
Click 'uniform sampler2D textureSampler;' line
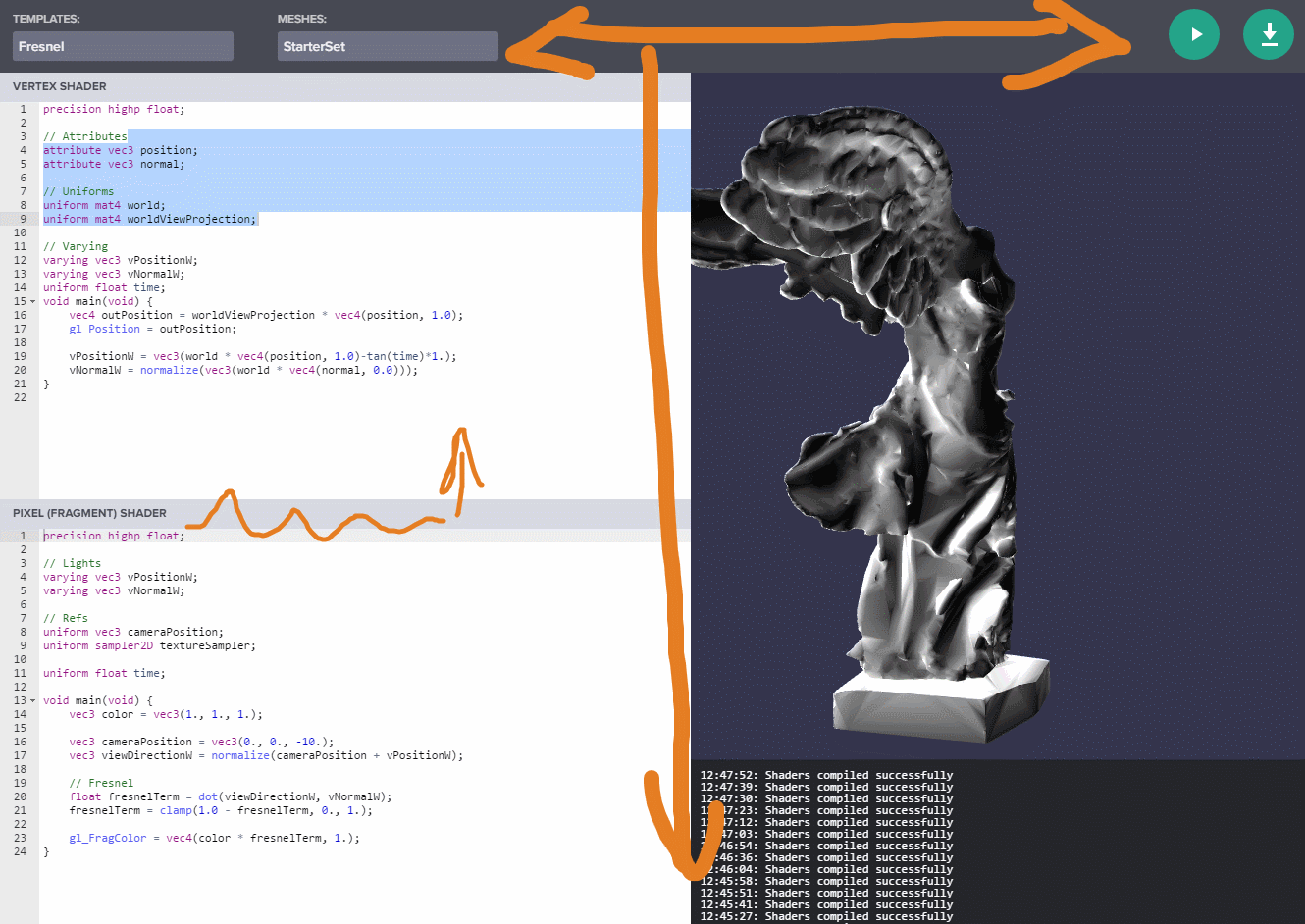click(149, 645)
